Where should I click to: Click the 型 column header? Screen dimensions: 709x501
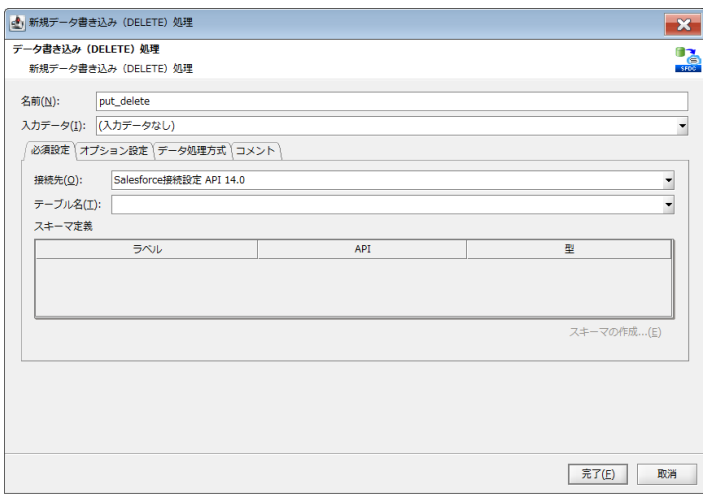click(568, 249)
